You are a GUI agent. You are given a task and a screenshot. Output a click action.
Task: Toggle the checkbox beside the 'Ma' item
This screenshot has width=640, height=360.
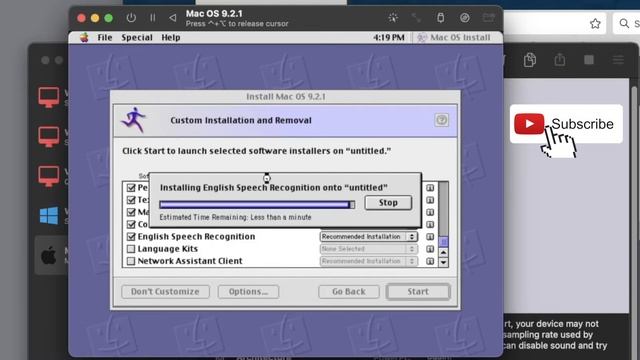coord(131,212)
